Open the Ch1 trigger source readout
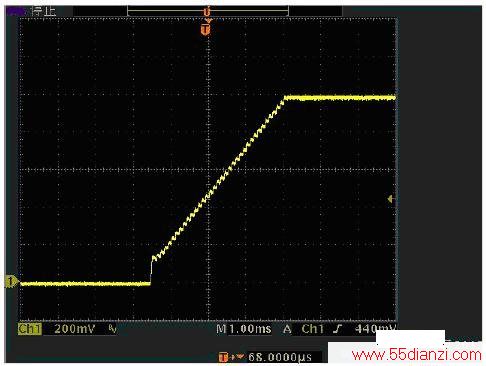Screen dimensions: 486x366 click(313, 329)
